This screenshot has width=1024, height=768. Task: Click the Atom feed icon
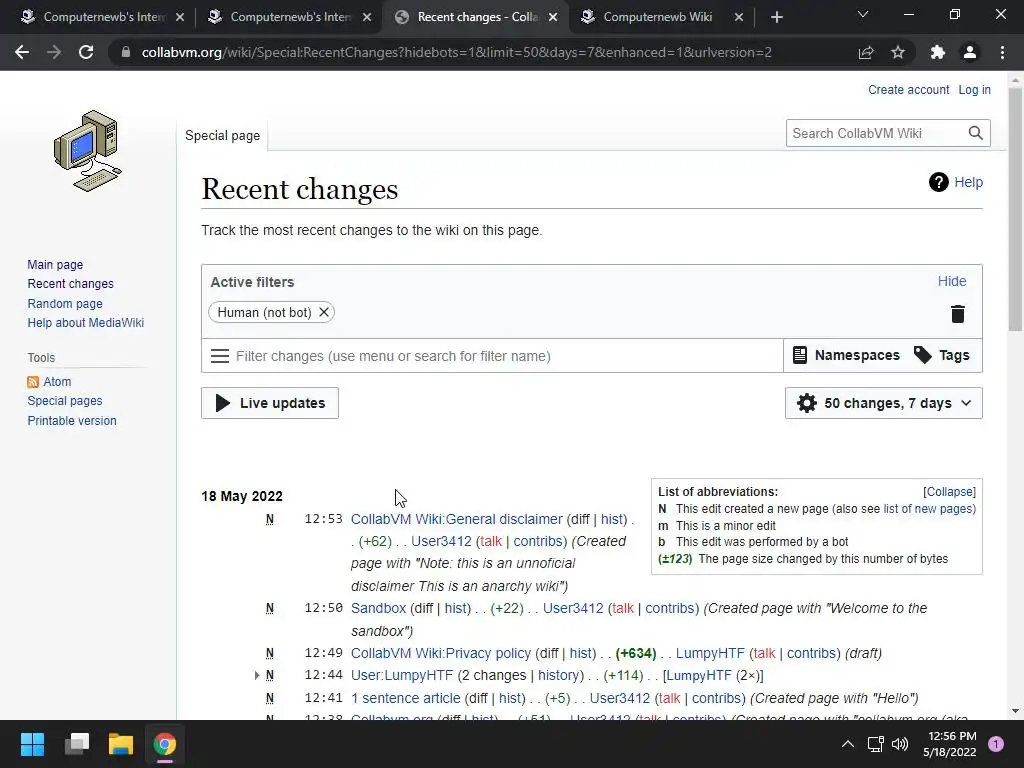[33, 382]
